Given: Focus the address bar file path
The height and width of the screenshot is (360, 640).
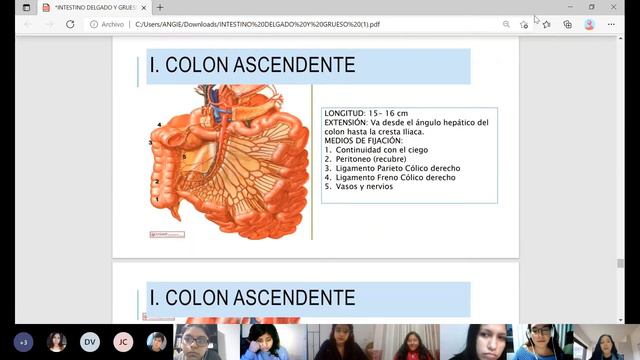Looking at the screenshot, I should (257, 24).
